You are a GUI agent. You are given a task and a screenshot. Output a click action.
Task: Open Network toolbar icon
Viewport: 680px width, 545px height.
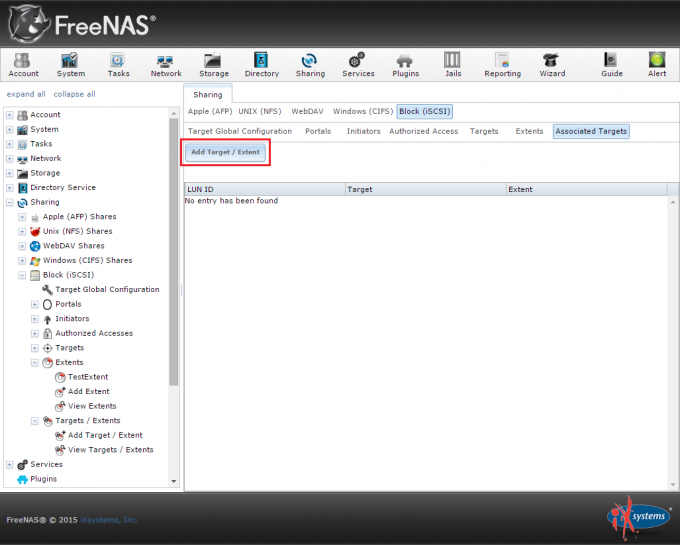(x=166, y=65)
